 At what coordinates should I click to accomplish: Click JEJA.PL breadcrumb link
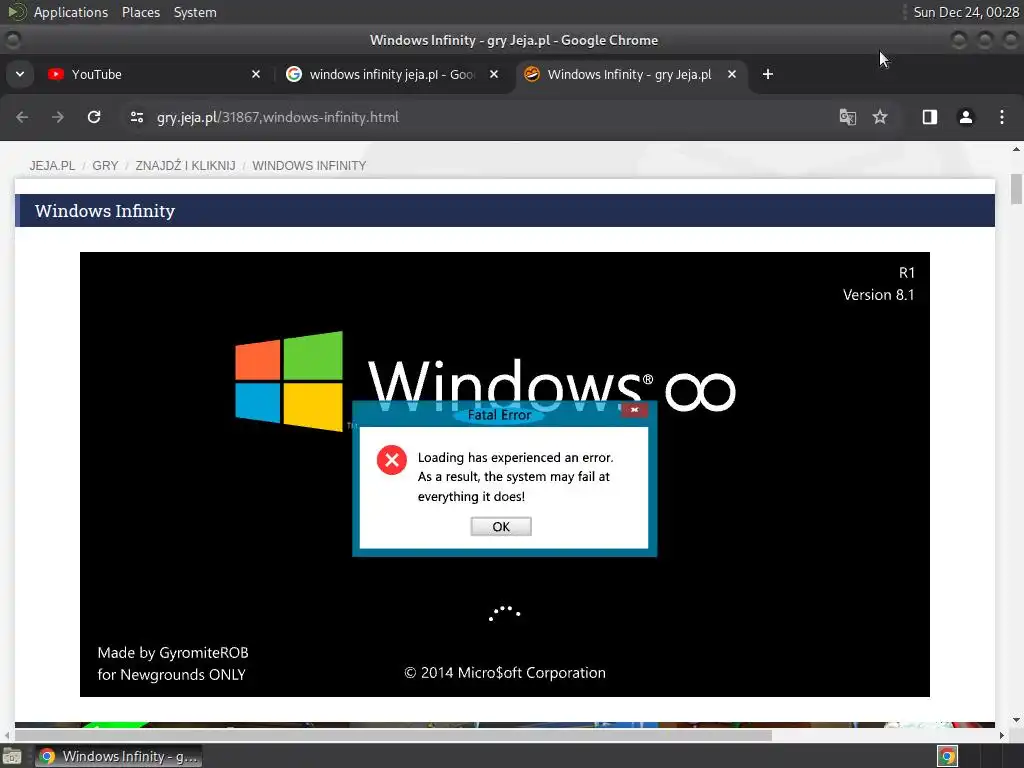click(52, 166)
